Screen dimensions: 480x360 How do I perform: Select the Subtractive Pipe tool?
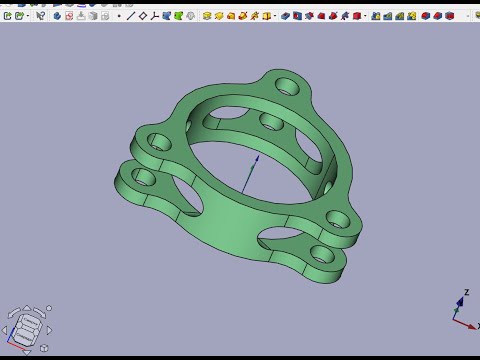click(333, 16)
